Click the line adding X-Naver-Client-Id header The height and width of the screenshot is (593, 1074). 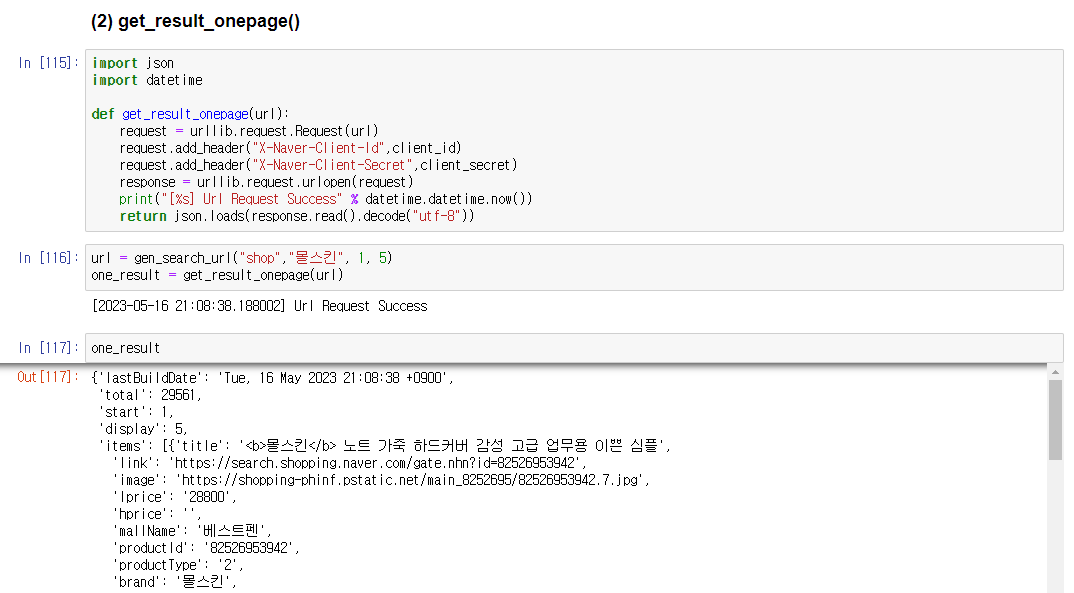pos(290,148)
